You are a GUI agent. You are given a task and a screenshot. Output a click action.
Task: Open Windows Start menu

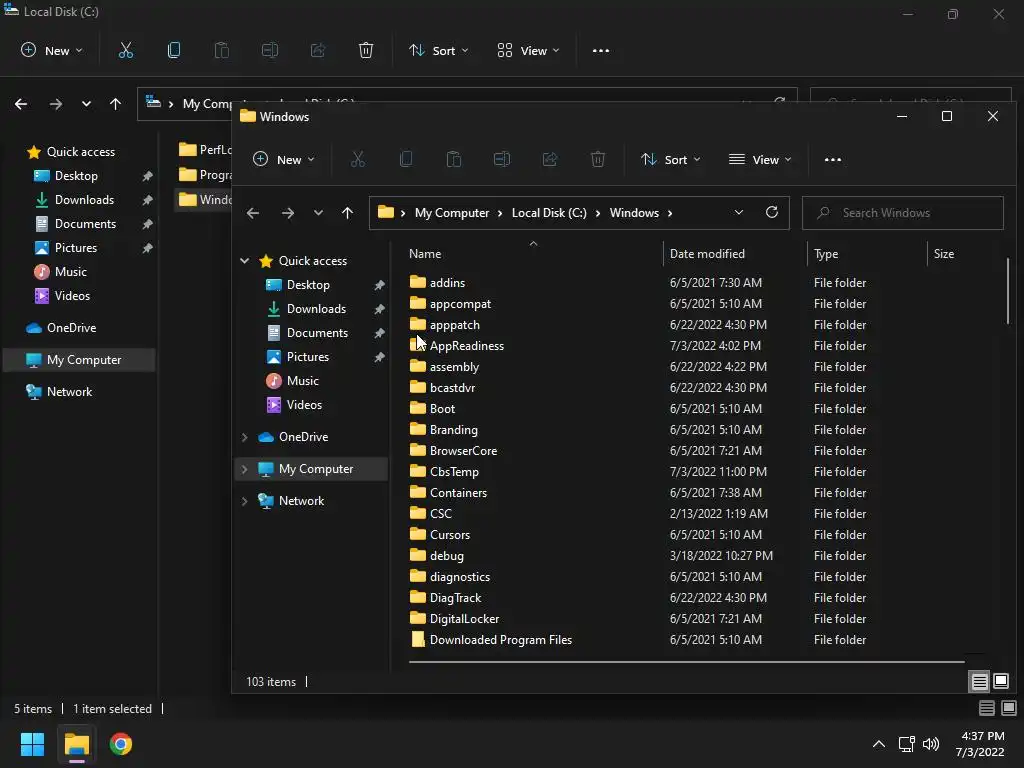tap(32, 744)
